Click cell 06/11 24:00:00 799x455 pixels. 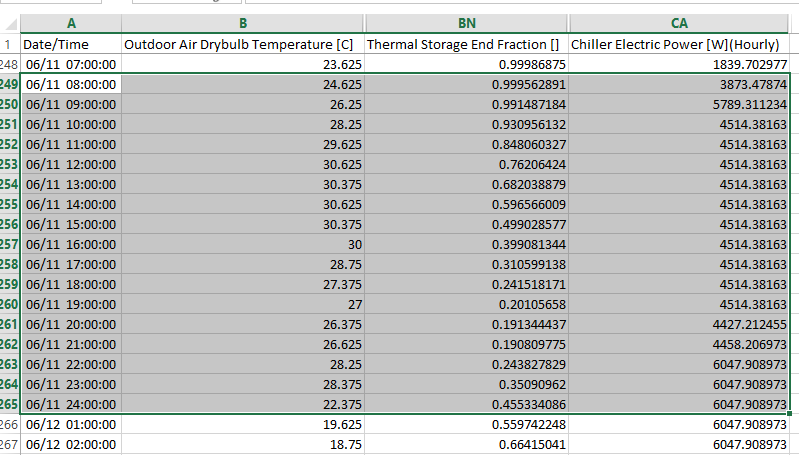point(71,405)
